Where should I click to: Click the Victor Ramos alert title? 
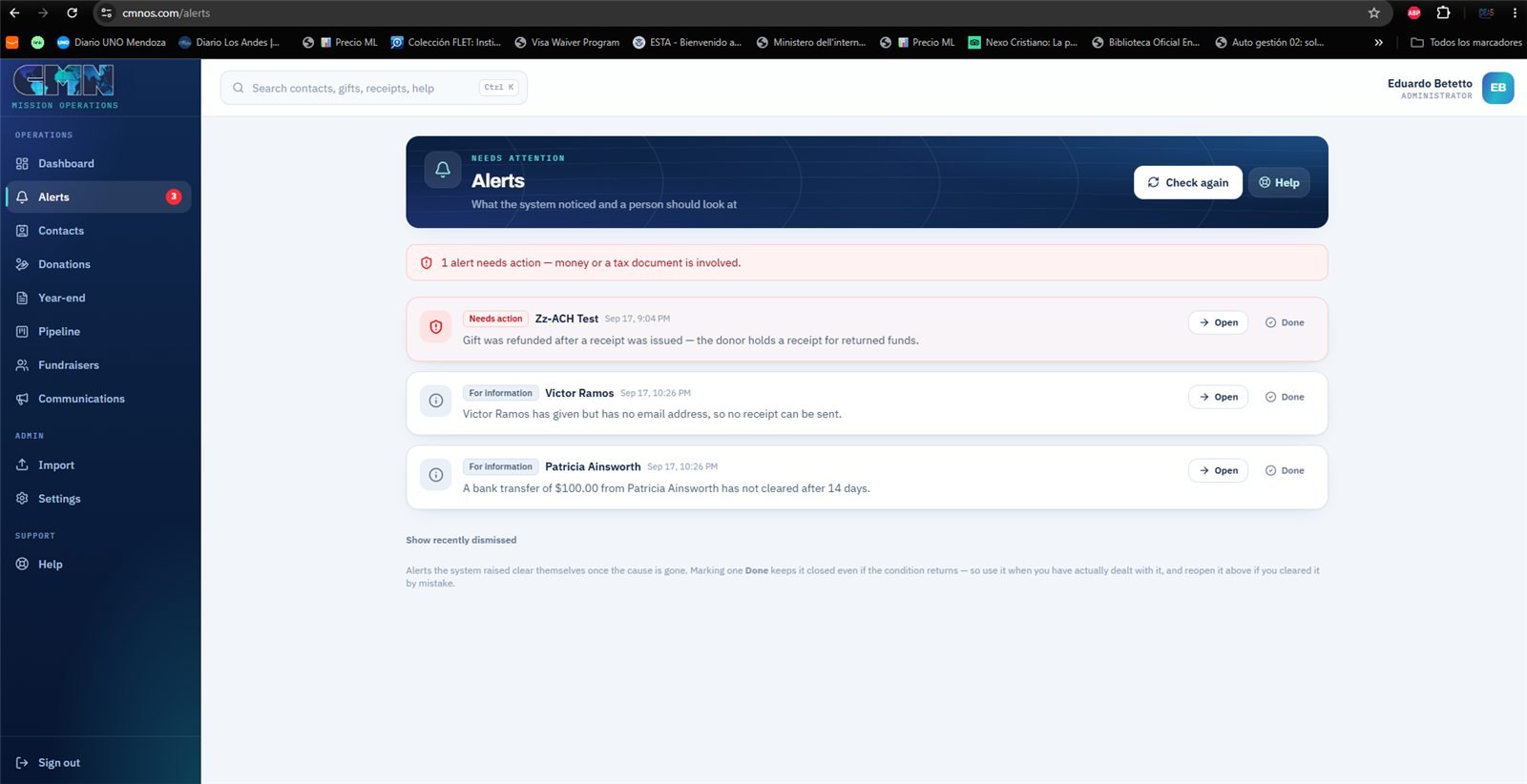579,393
